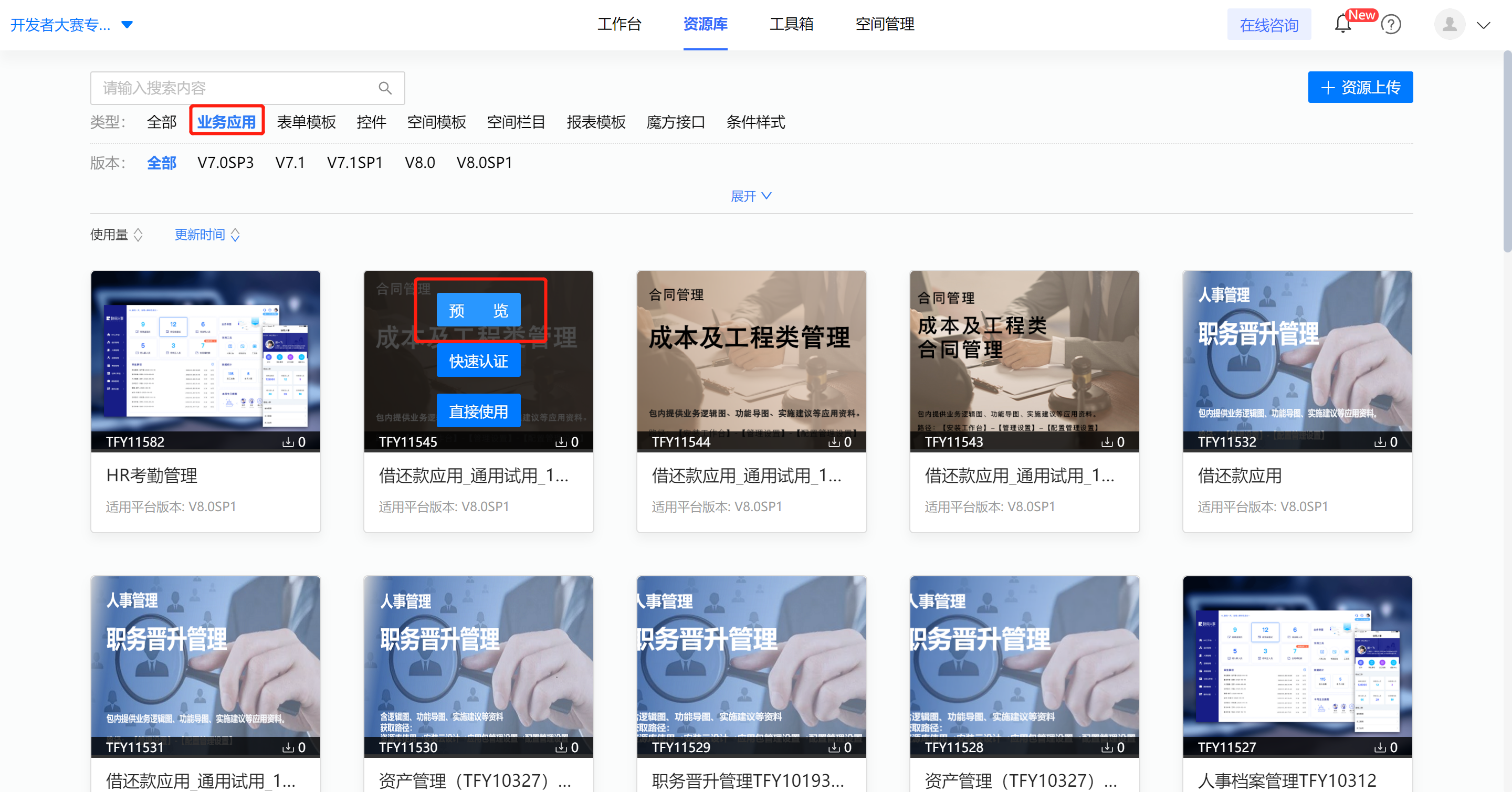This screenshot has width=1512, height=792.
Task: Switch to 工作台 tab
Action: [x=619, y=24]
